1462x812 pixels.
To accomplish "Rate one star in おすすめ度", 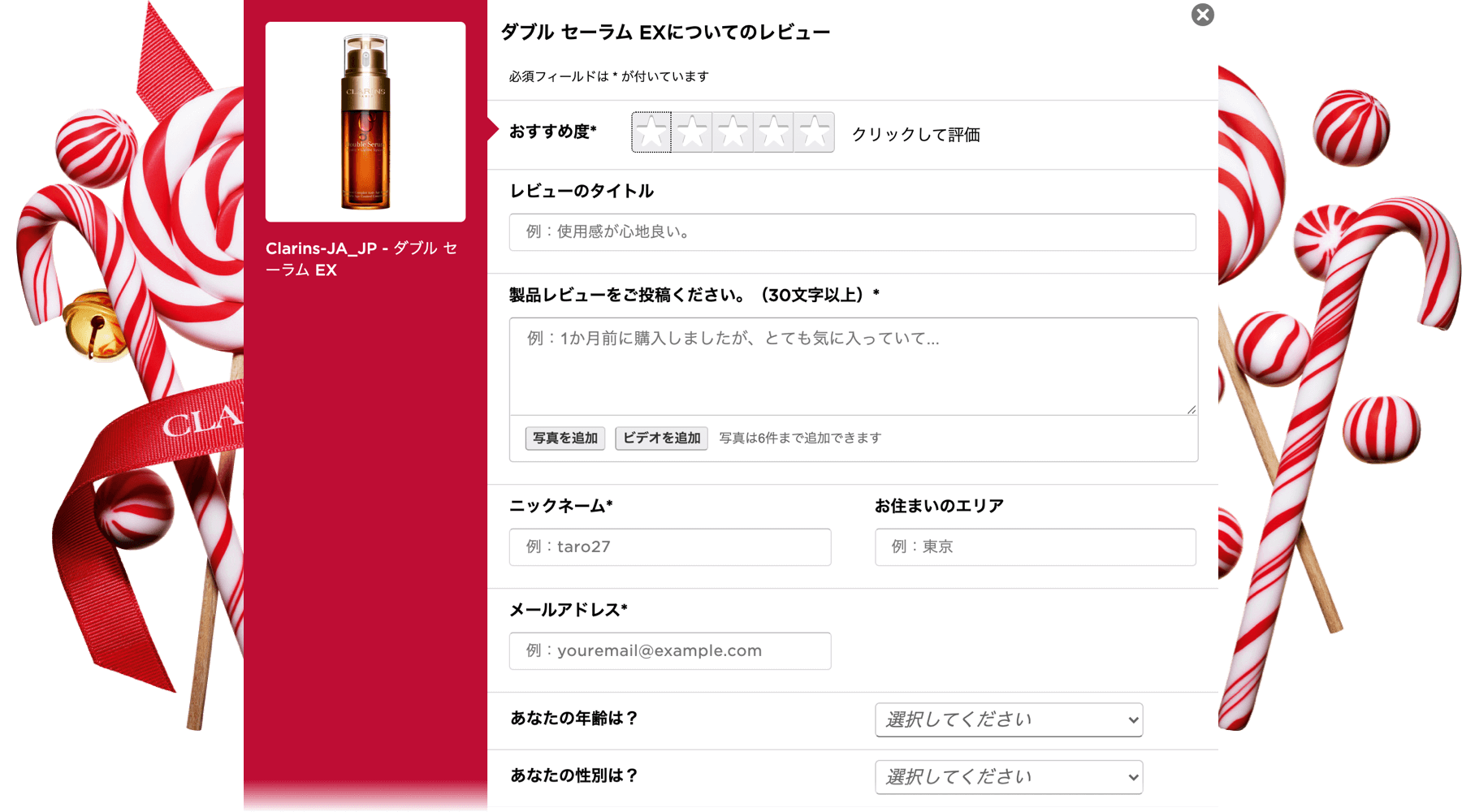I will [651, 132].
